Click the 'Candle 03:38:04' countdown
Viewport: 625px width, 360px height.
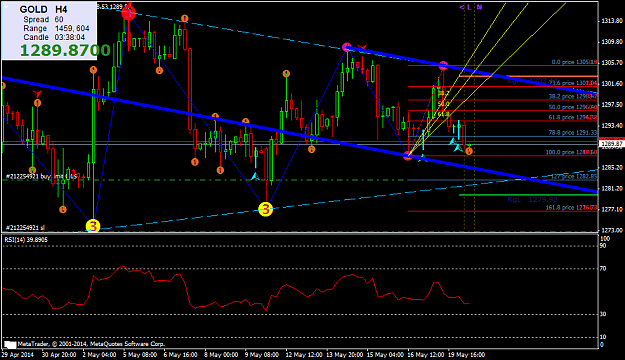(x=54, y=37)
